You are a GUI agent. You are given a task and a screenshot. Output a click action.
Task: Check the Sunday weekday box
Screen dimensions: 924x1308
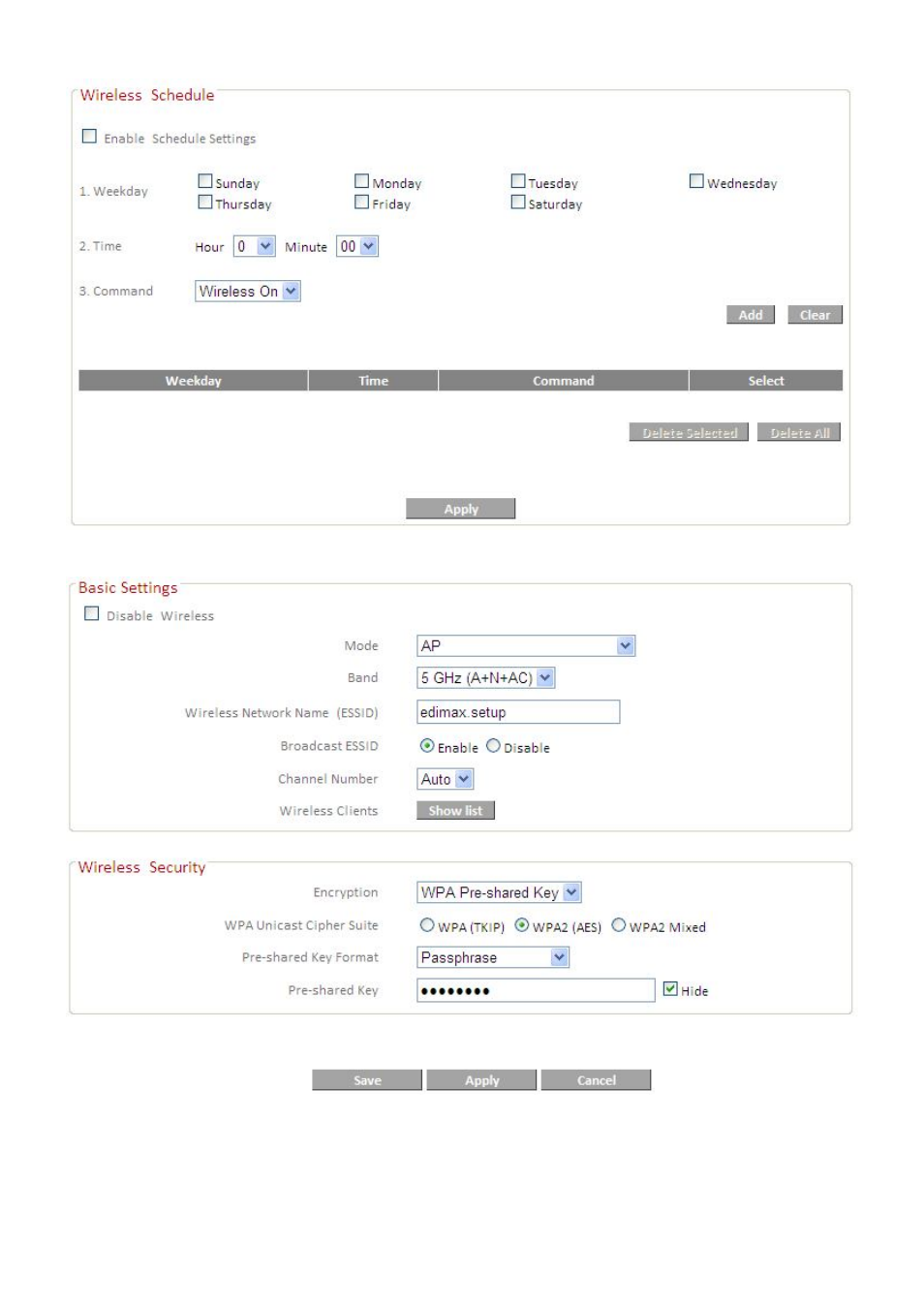[205, 181]
